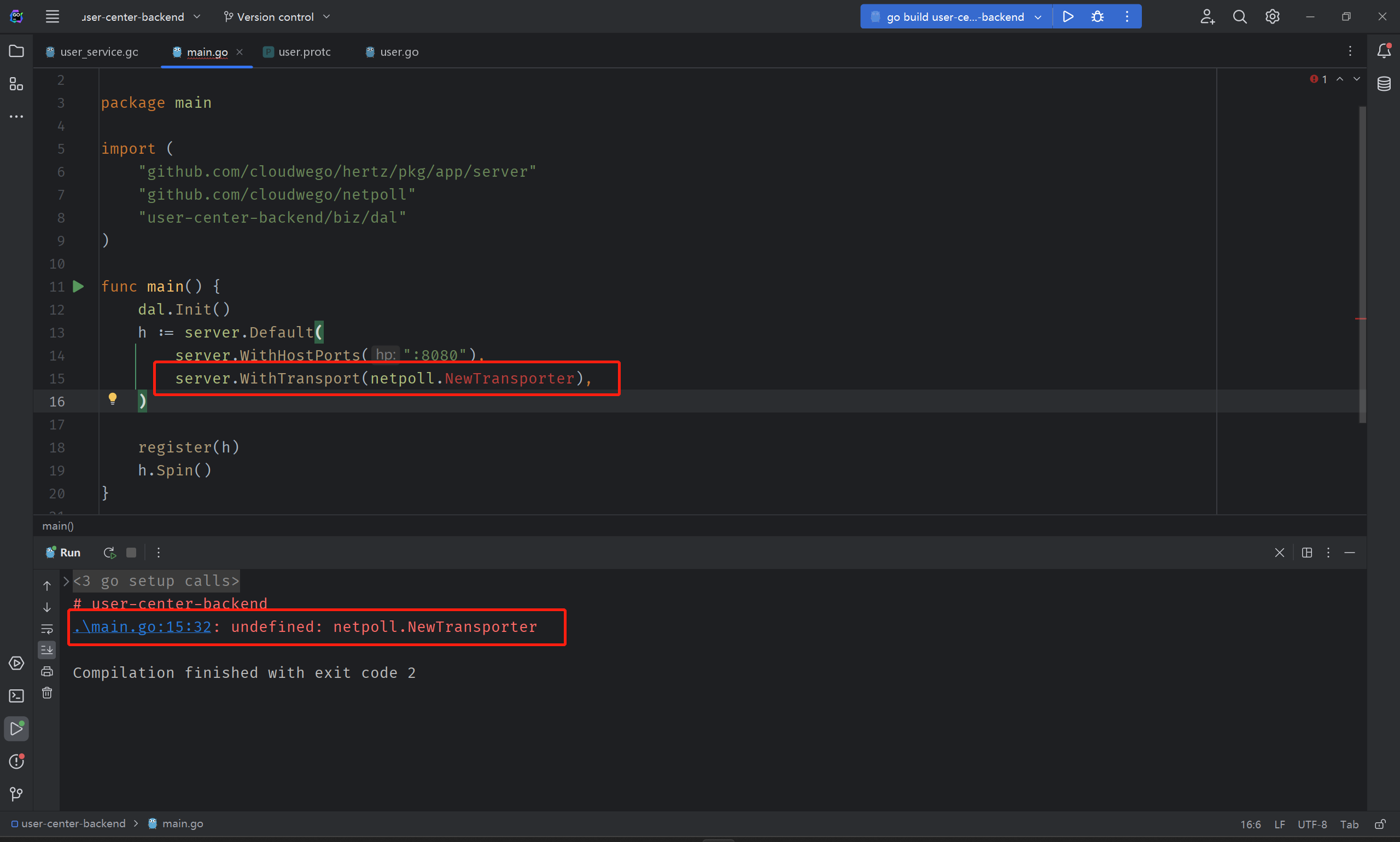Click the red error stripe marker

(x=1360, y=319)
